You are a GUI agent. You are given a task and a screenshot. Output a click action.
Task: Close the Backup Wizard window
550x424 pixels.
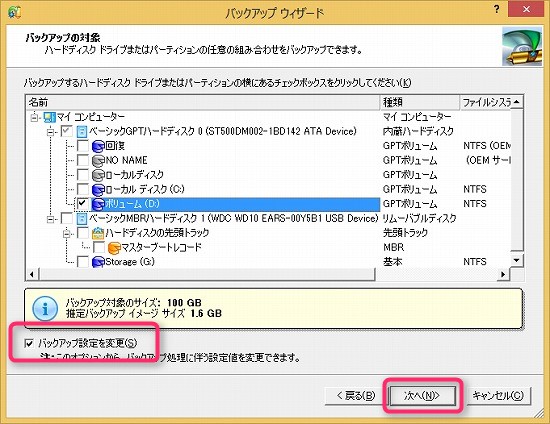tap(526, 10)
